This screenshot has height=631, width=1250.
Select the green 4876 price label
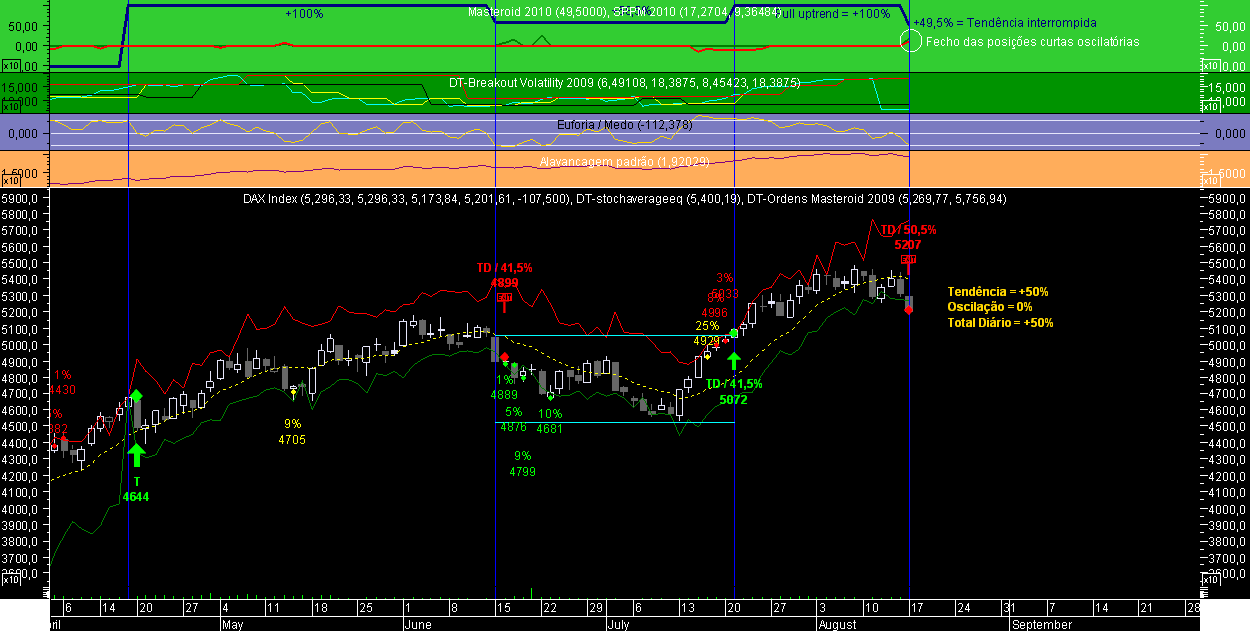click(513, 427)
